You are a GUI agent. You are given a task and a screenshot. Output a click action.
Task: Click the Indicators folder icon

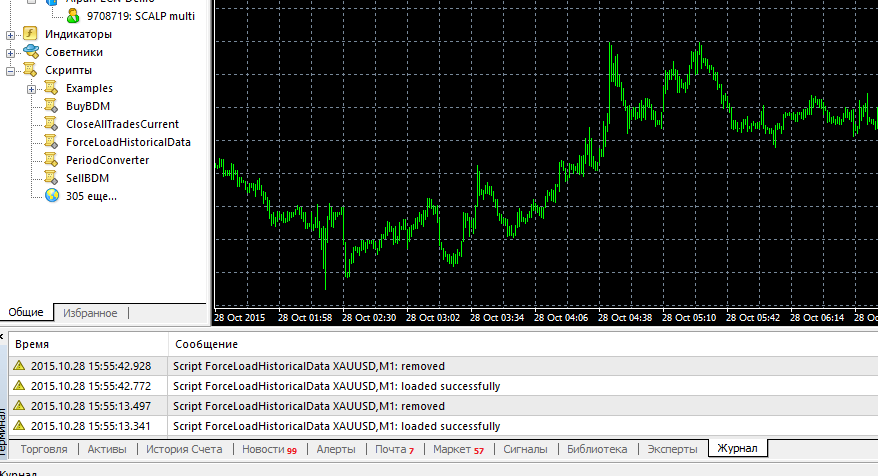(x=30, y=34)
